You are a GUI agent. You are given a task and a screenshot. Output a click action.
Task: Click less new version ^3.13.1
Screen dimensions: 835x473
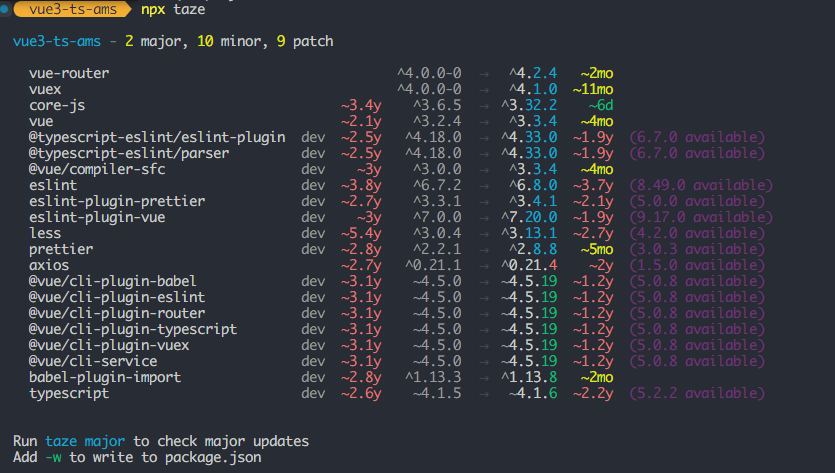[529, 233]
